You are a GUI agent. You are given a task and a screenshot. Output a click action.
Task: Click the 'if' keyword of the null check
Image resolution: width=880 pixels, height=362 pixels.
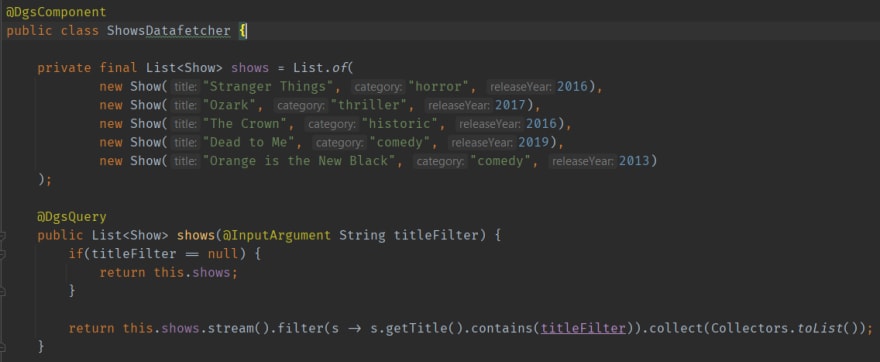point(76,254)
